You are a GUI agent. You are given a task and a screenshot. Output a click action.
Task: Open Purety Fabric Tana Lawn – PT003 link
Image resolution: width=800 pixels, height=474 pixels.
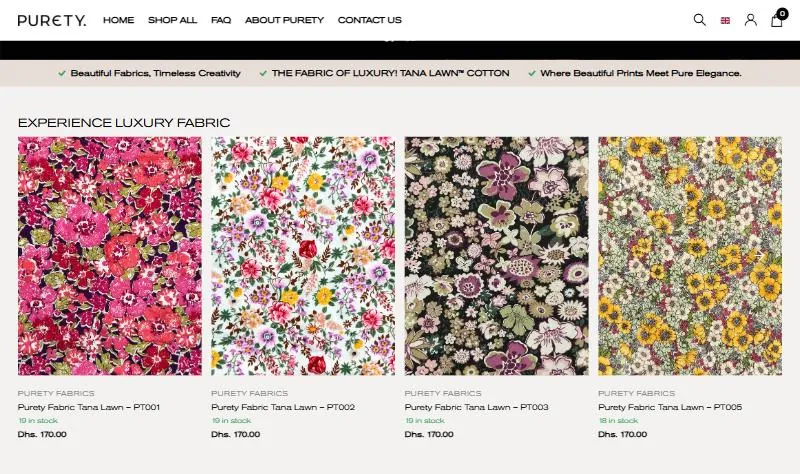click(477, 407)
